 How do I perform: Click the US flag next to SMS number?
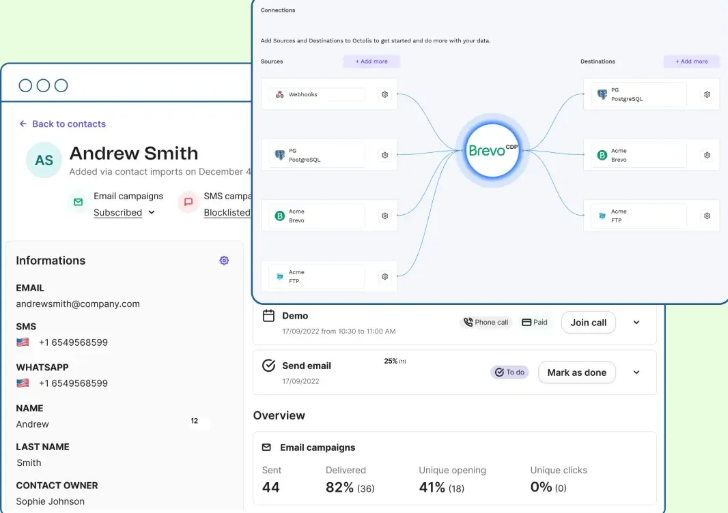point(23,342)
